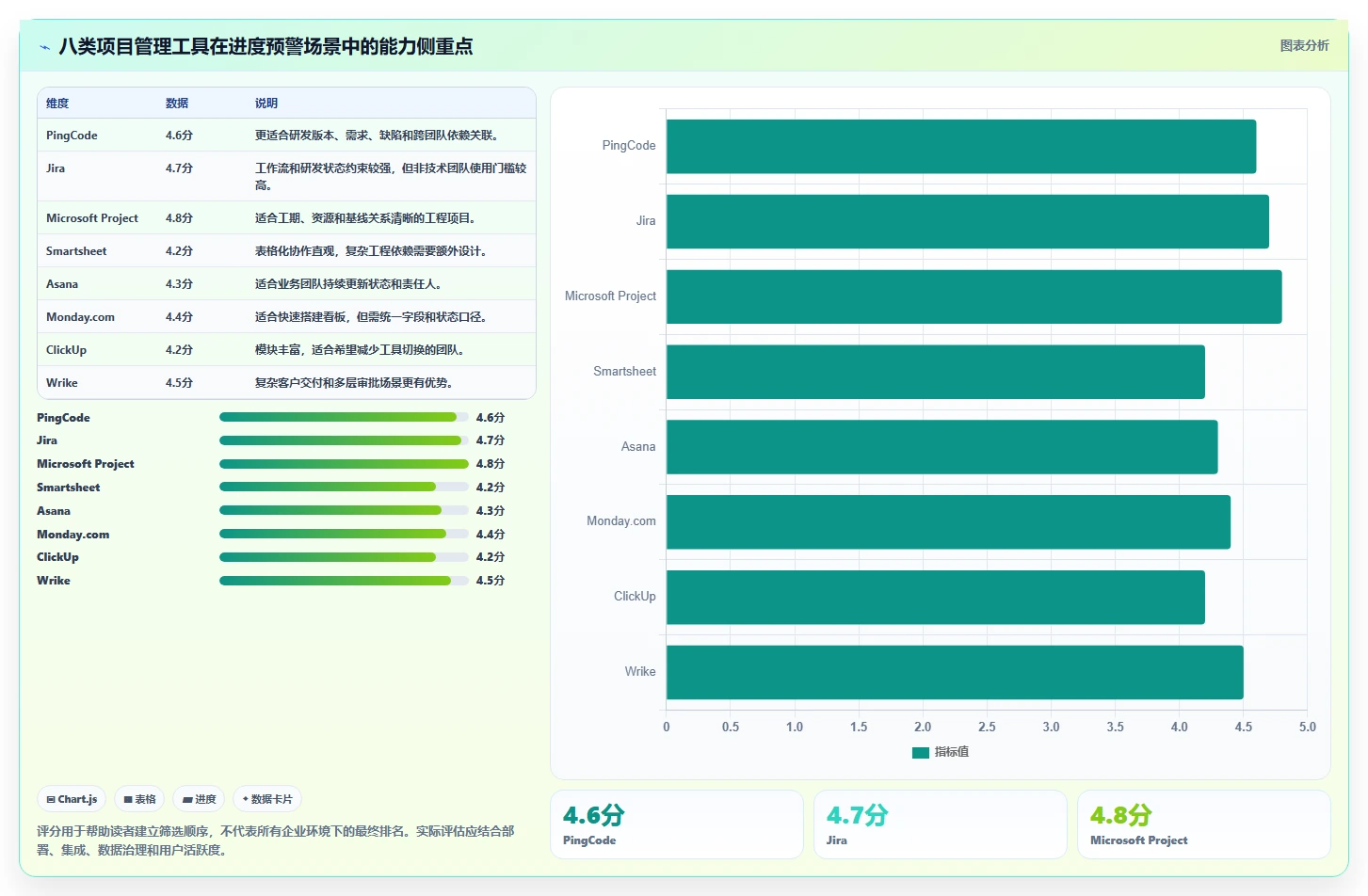Click the 数据卡片 tag chip
Image resolution: width=1368 pixels, height=896 pixels.
pyautogui.click(x=267, y=799)
